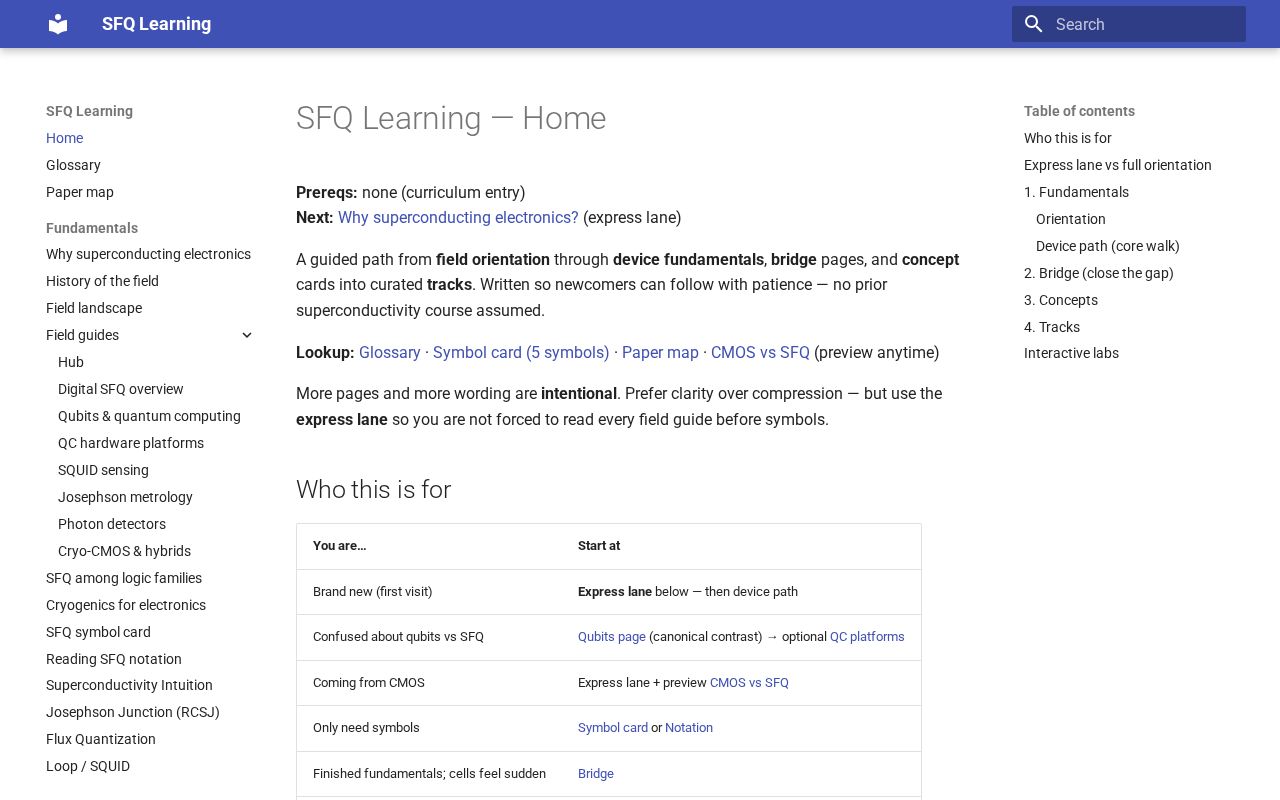This screenshot has height=800, width=1280.
Task: Open QC platforms link in table
Action: [867, 637]
